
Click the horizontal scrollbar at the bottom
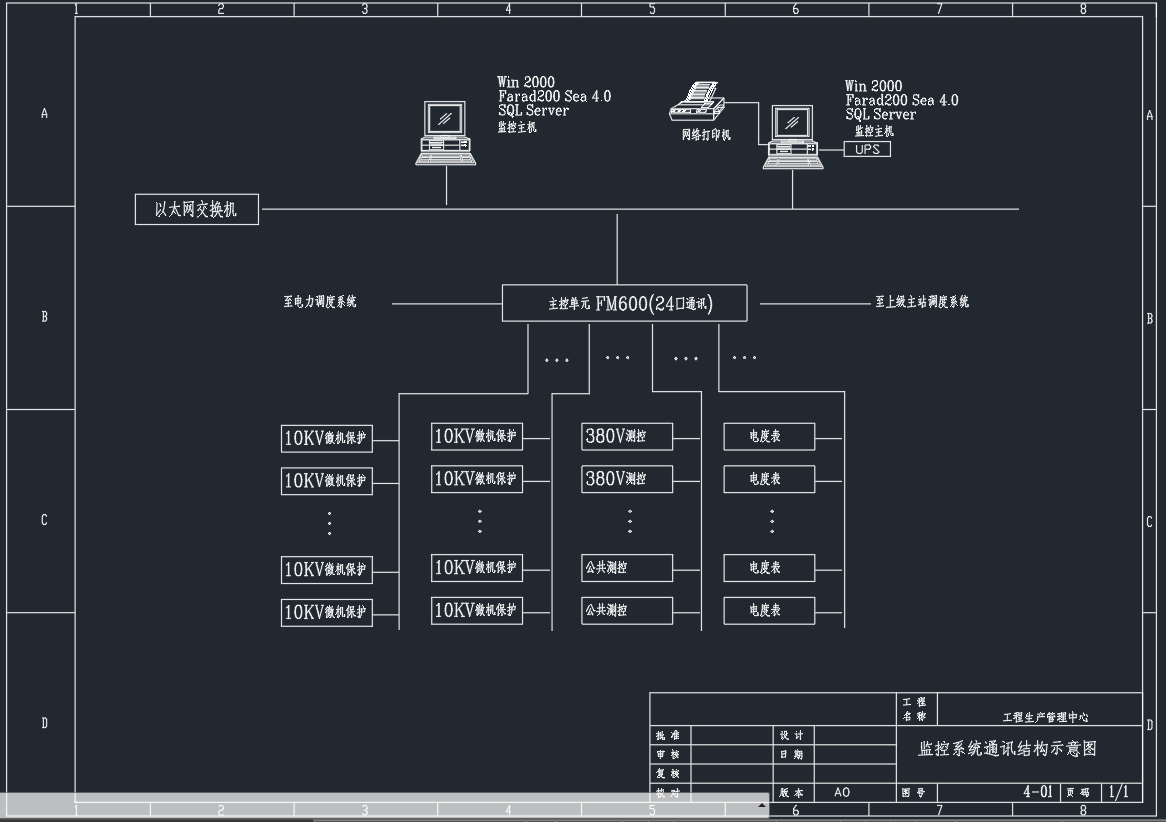(380, 803)
